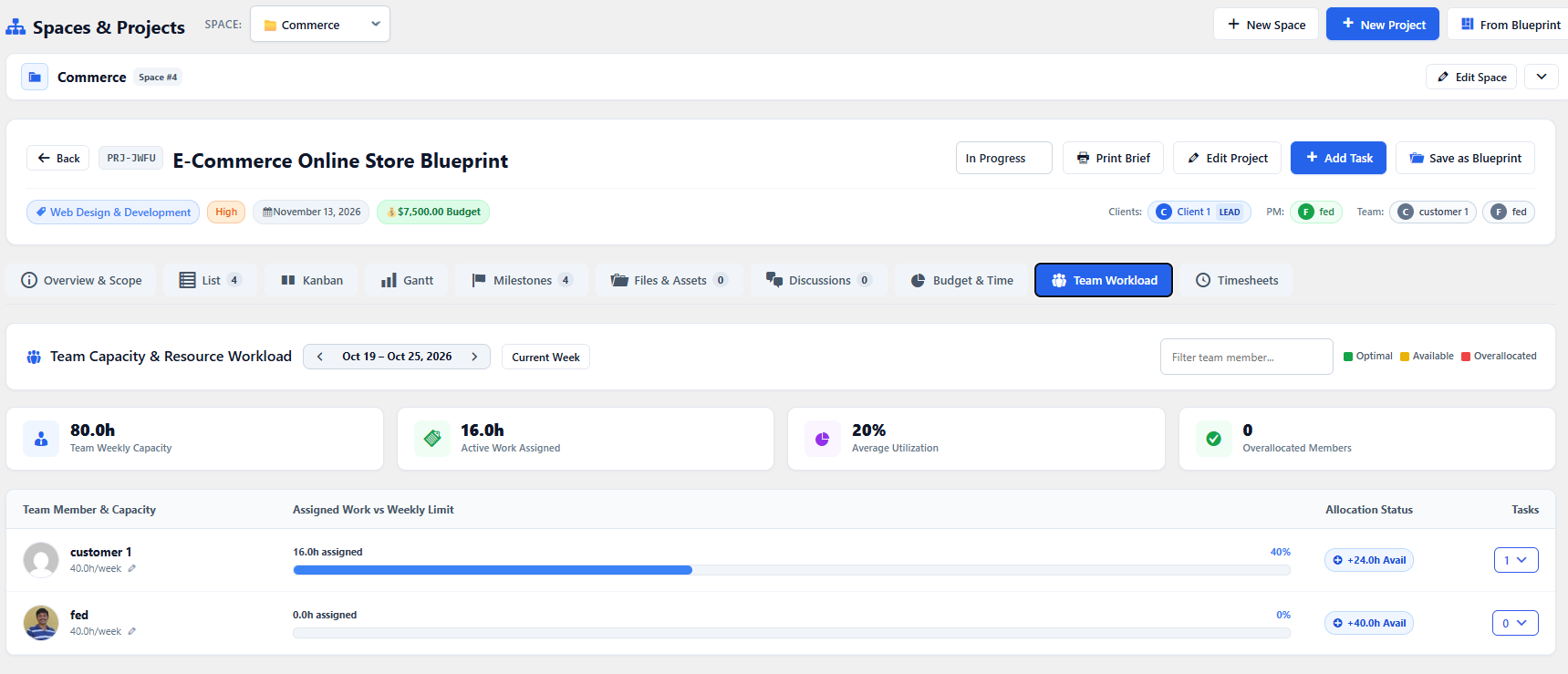Image resolution: width=1568 pixels, height=674 pixels.
Task: Click the Average Utilization pie icon
Action: 822,439
